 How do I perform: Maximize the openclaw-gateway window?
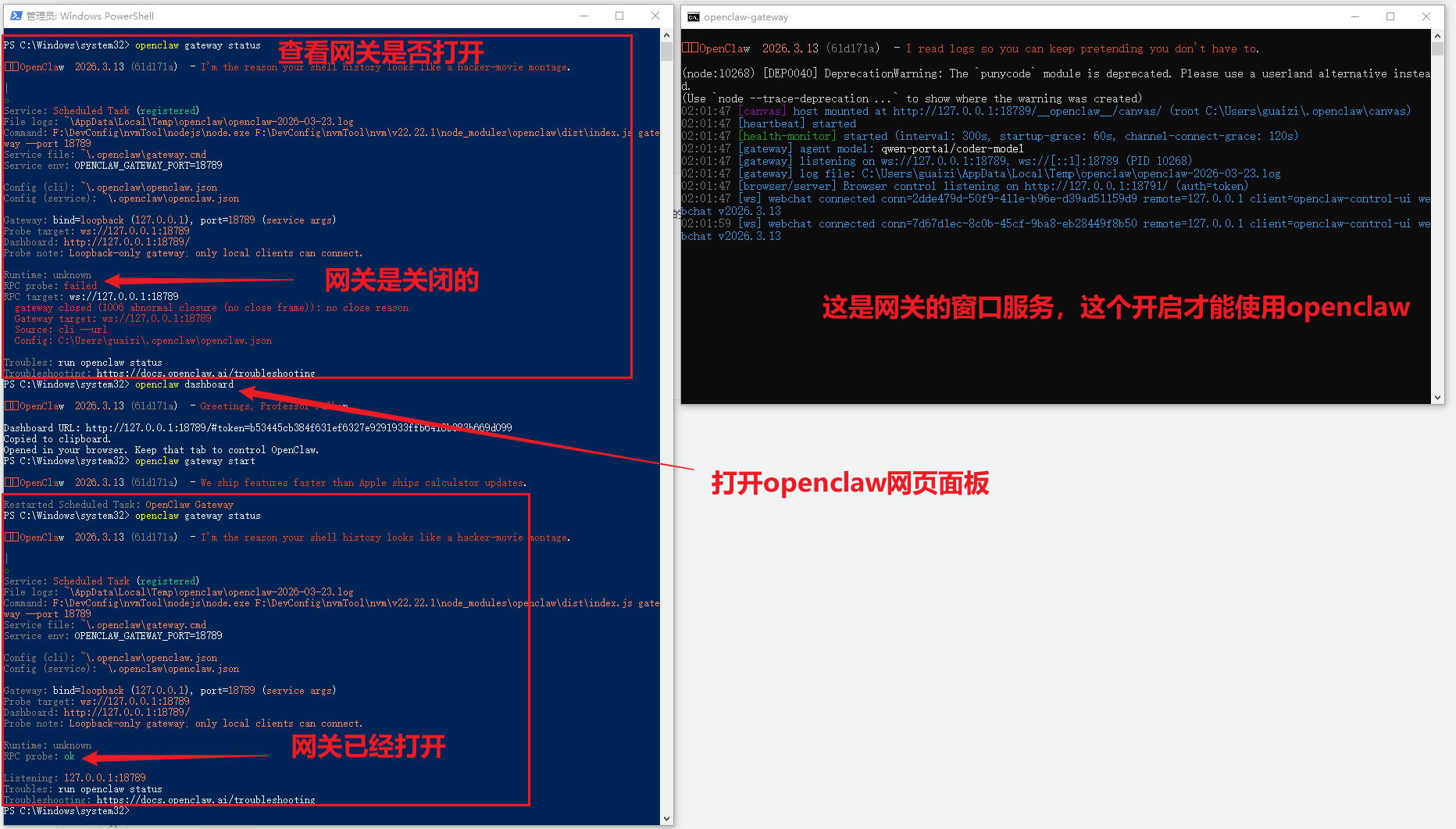click(x=1390, y=16)
